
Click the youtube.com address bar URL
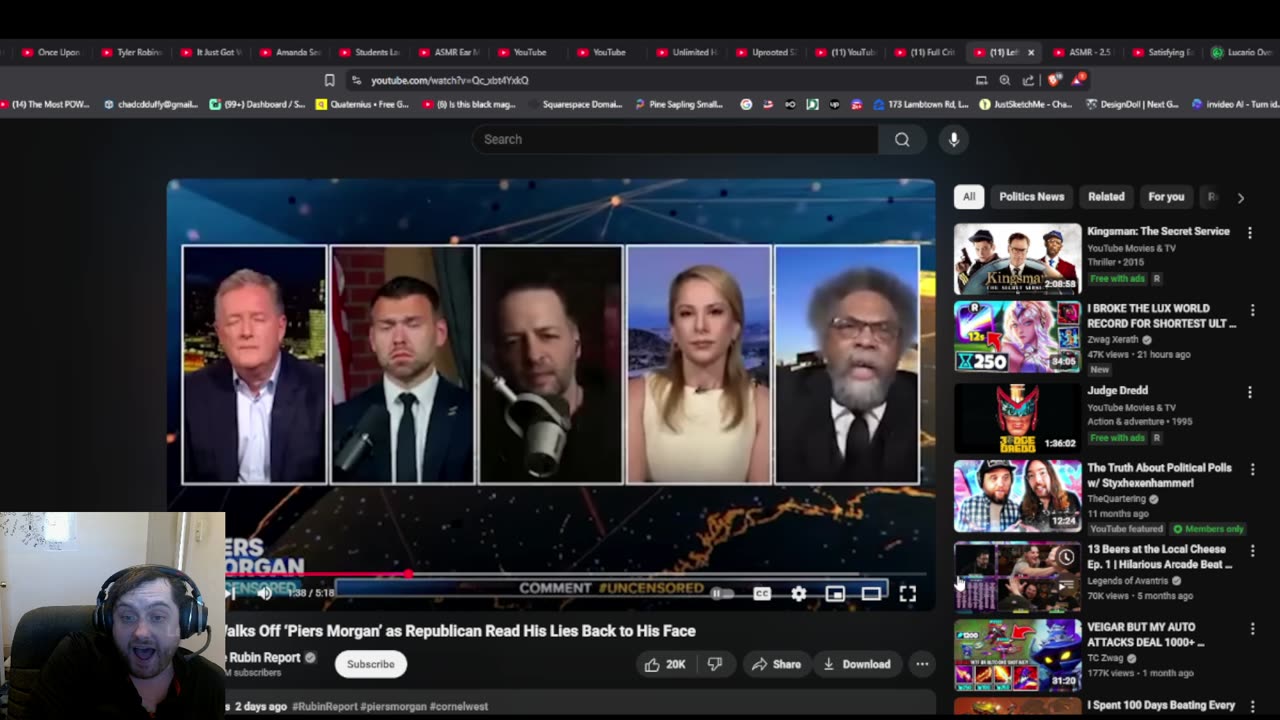click(x=450, y=80)
